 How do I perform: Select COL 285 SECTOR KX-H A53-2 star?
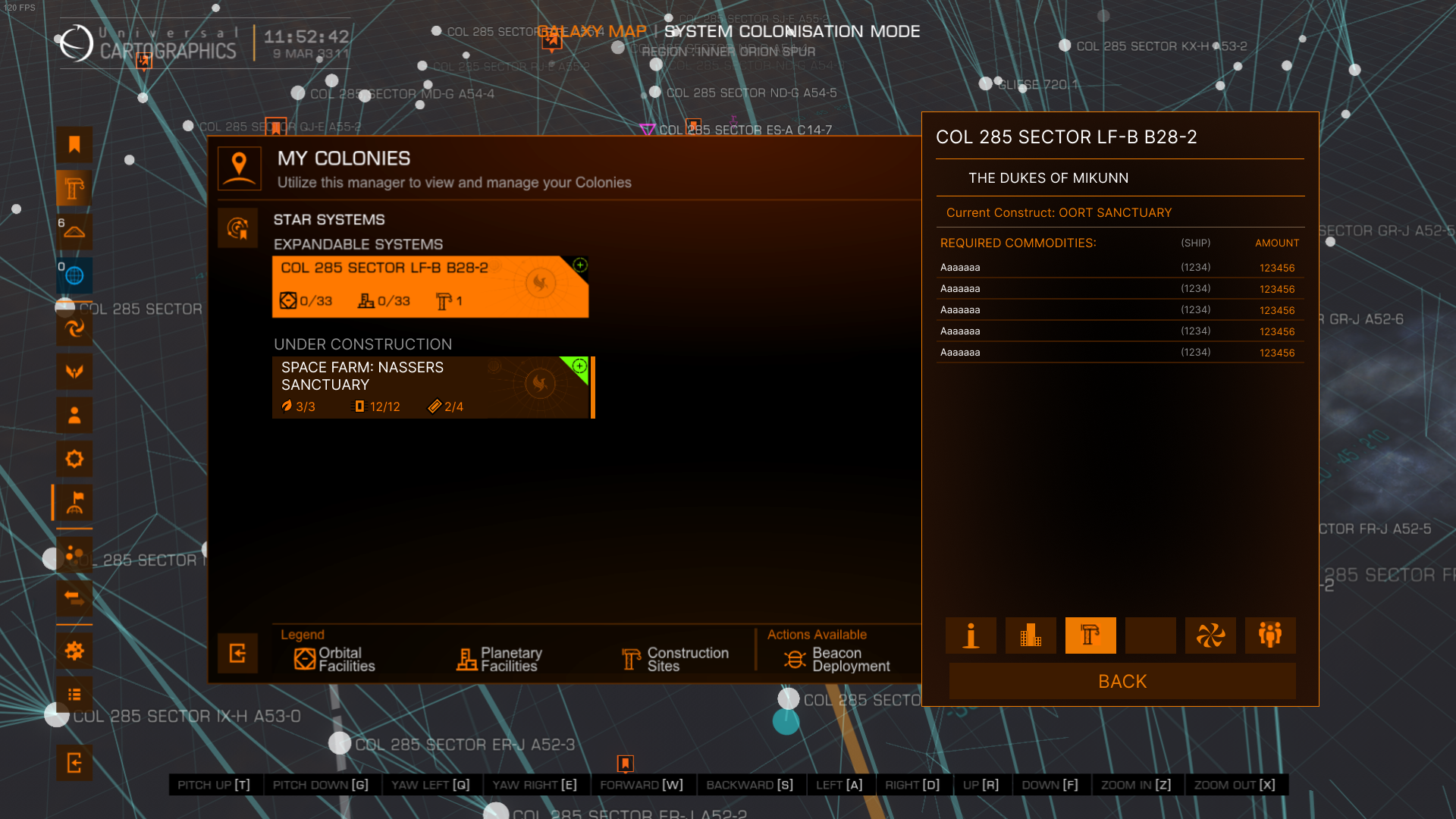pyautogui.click(x=1065, y=45)
